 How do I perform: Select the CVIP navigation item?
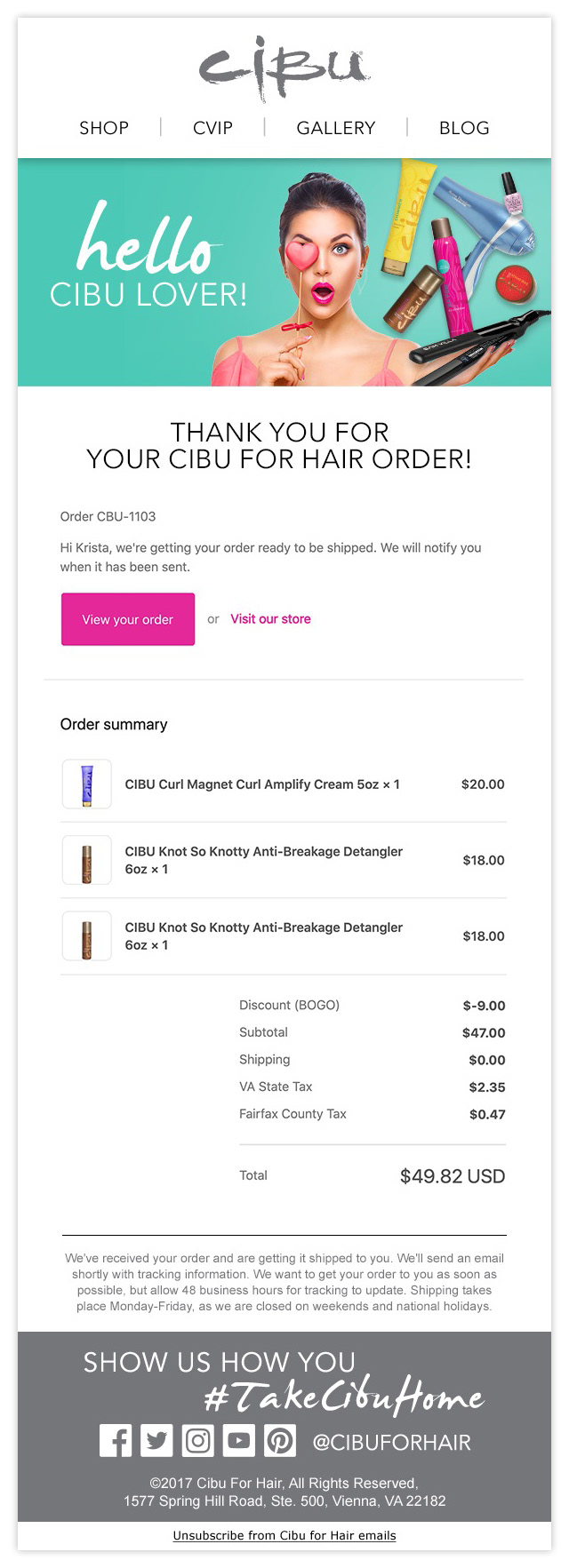pos(212,128)
